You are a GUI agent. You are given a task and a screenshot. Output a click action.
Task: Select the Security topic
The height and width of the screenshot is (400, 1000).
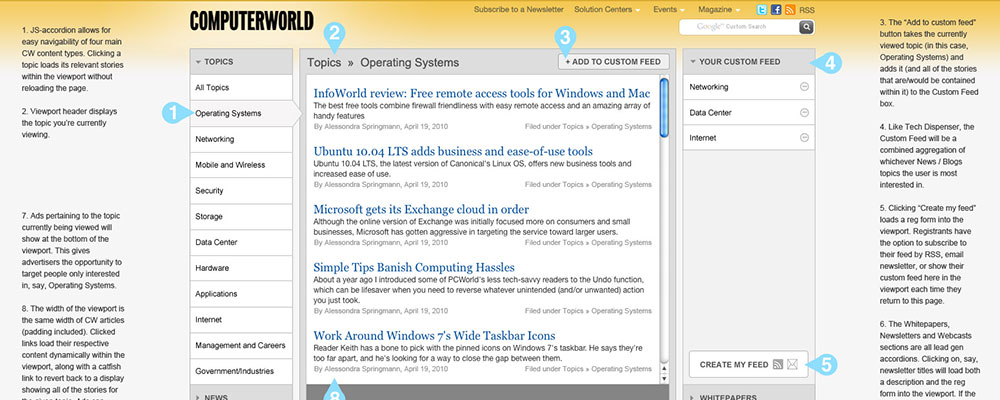click(241, 191)
